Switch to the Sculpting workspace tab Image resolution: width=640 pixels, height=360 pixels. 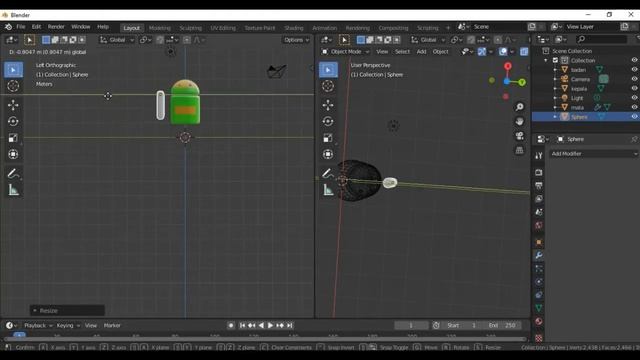191,28
